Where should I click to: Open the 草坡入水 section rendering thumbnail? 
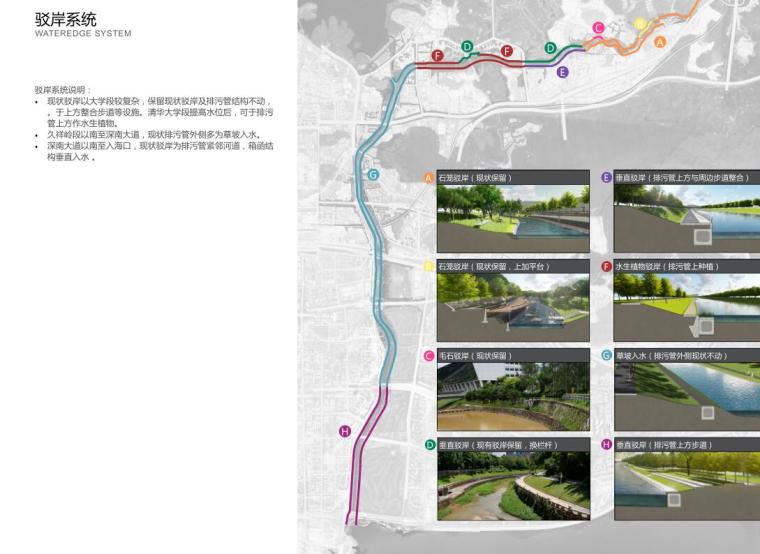click(x=686, y=396)
